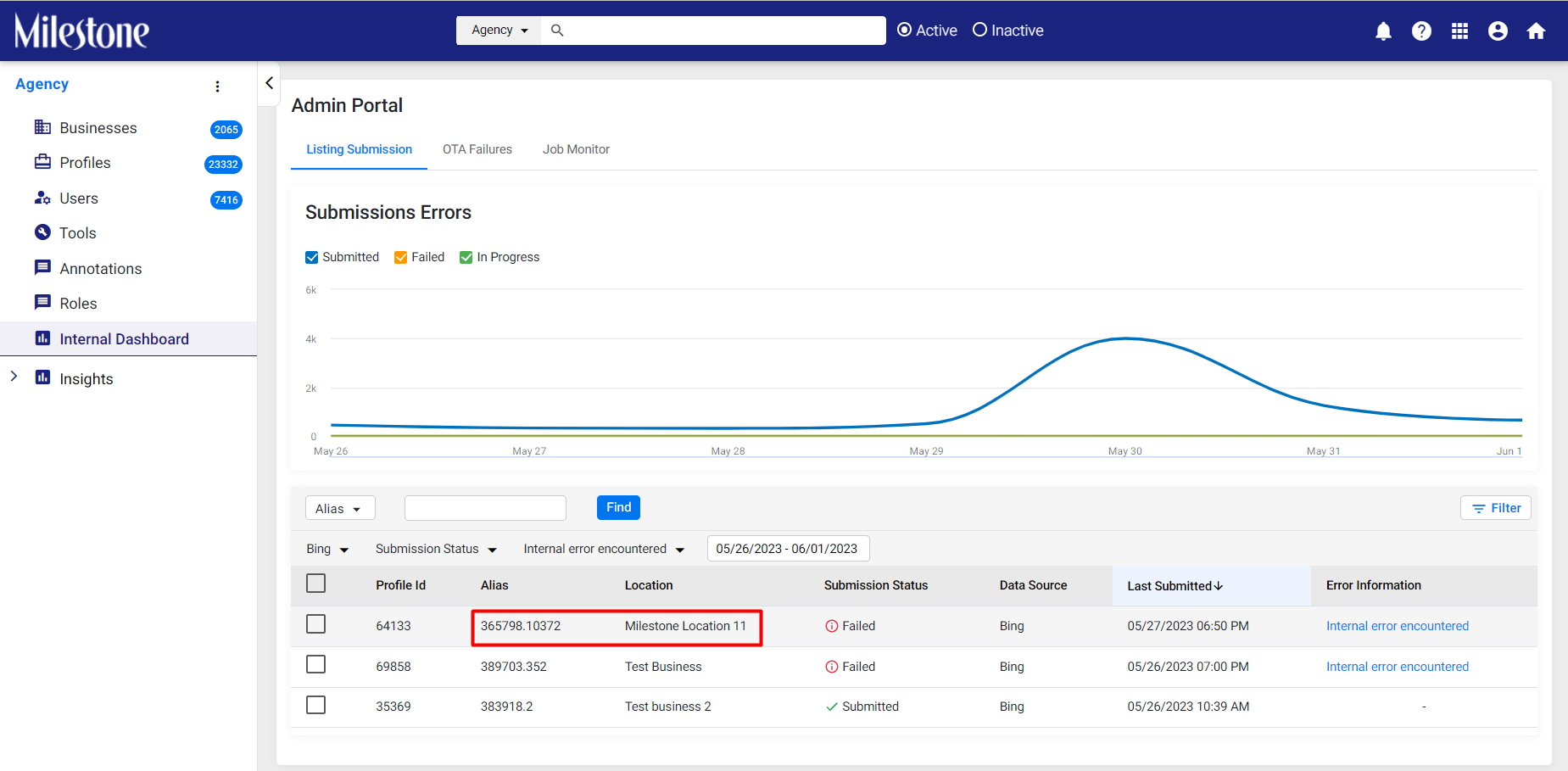Click the blue submissions line peak on chart

coord(1125,338)
